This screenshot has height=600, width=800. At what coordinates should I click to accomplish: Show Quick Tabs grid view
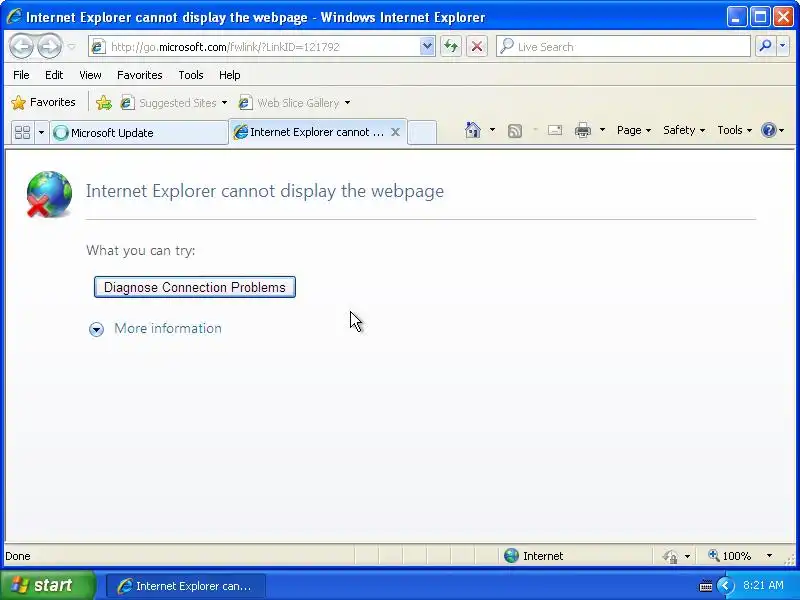click(22, 133)
